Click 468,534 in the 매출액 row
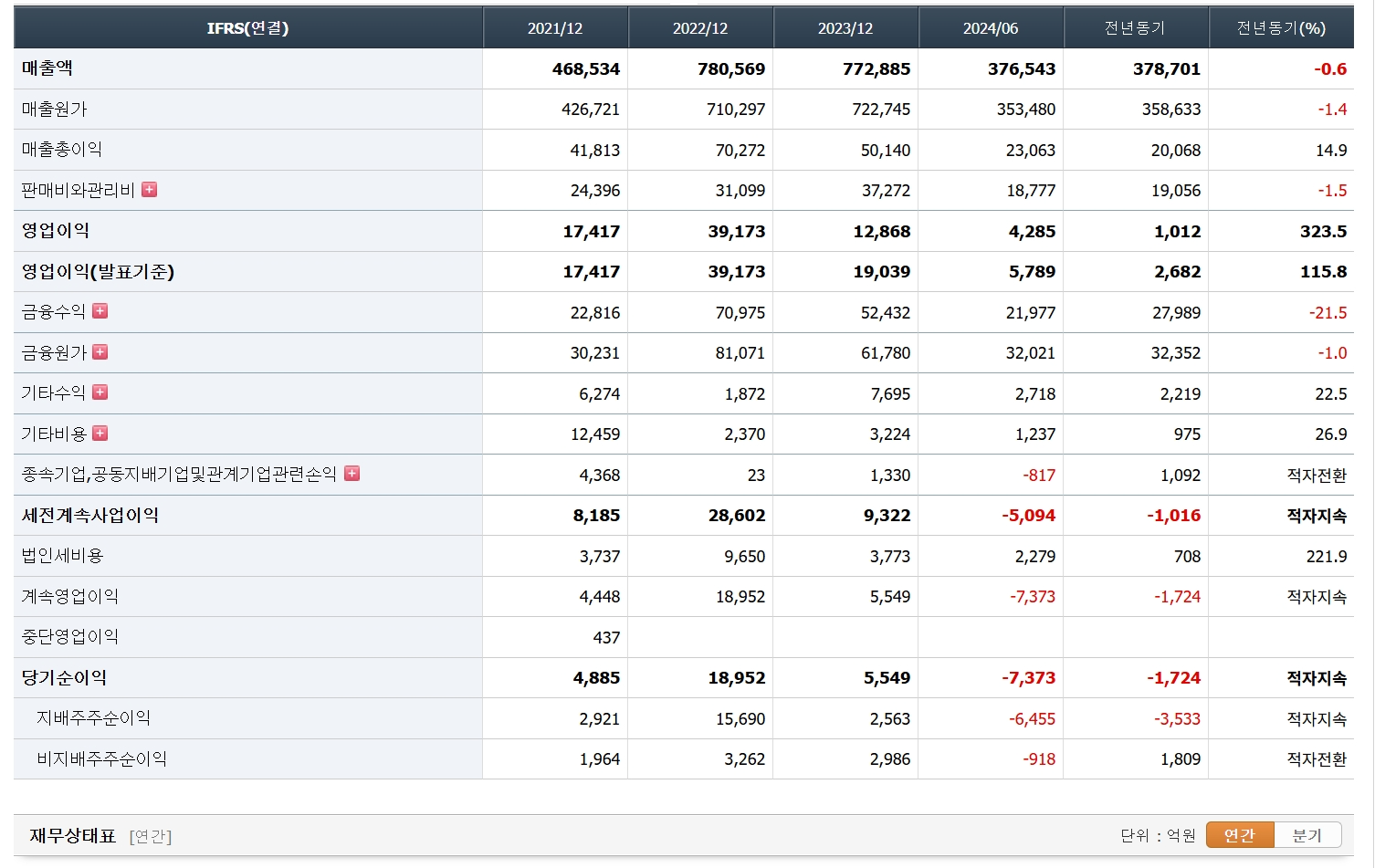 586,69
